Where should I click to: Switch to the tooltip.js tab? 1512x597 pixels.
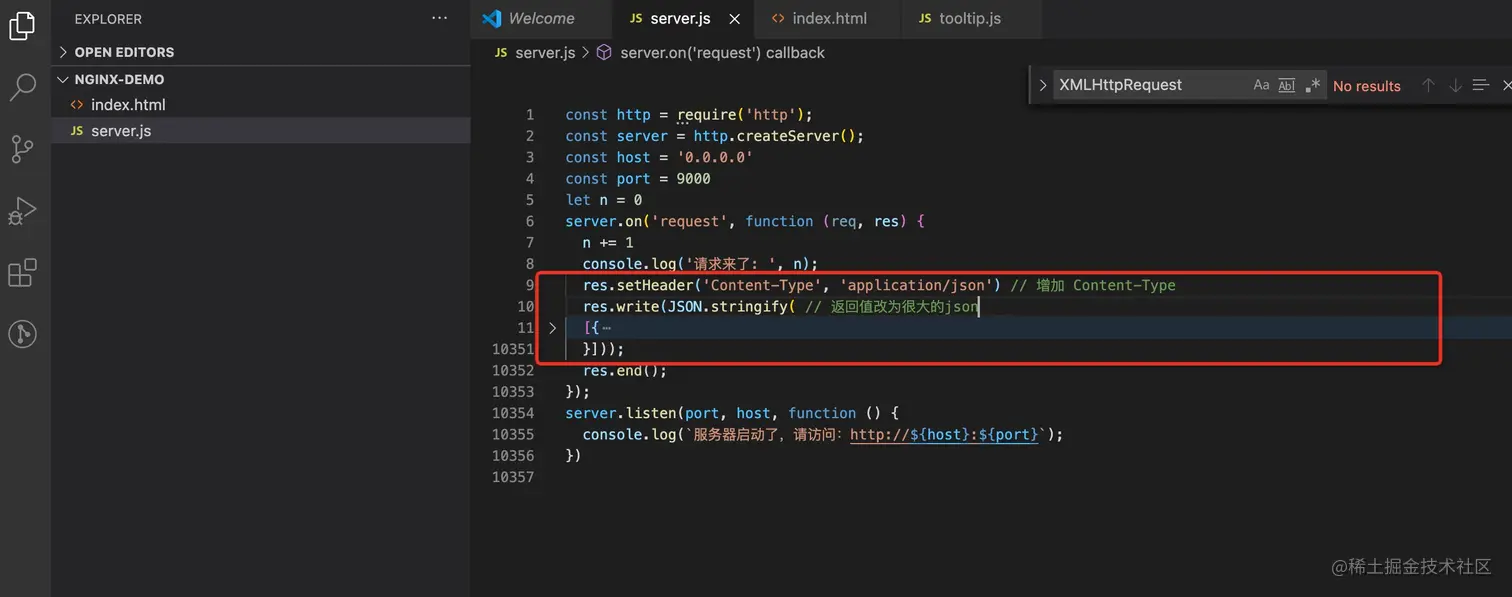970,18
